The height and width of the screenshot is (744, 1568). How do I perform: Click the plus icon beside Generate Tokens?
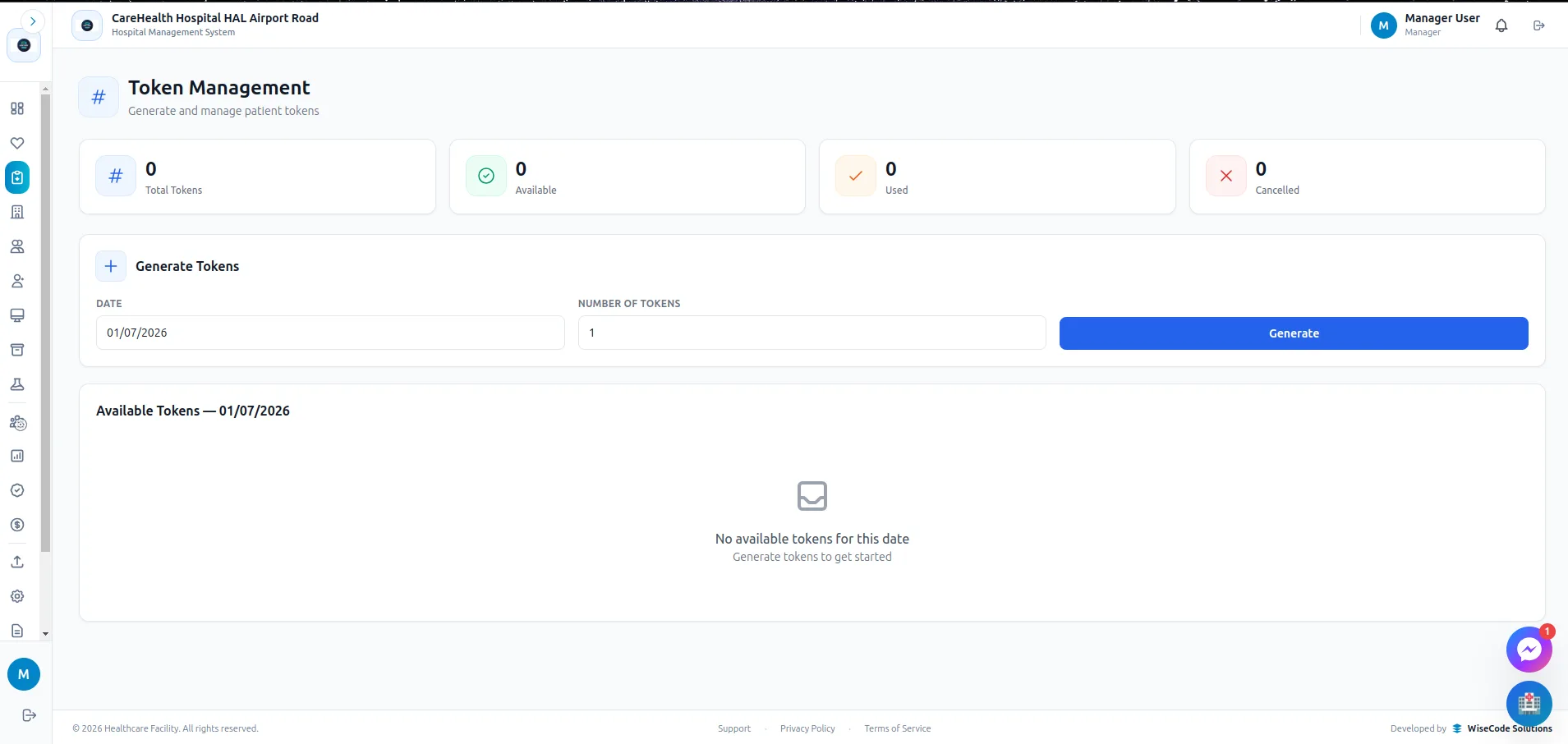[x=111, y=266]
